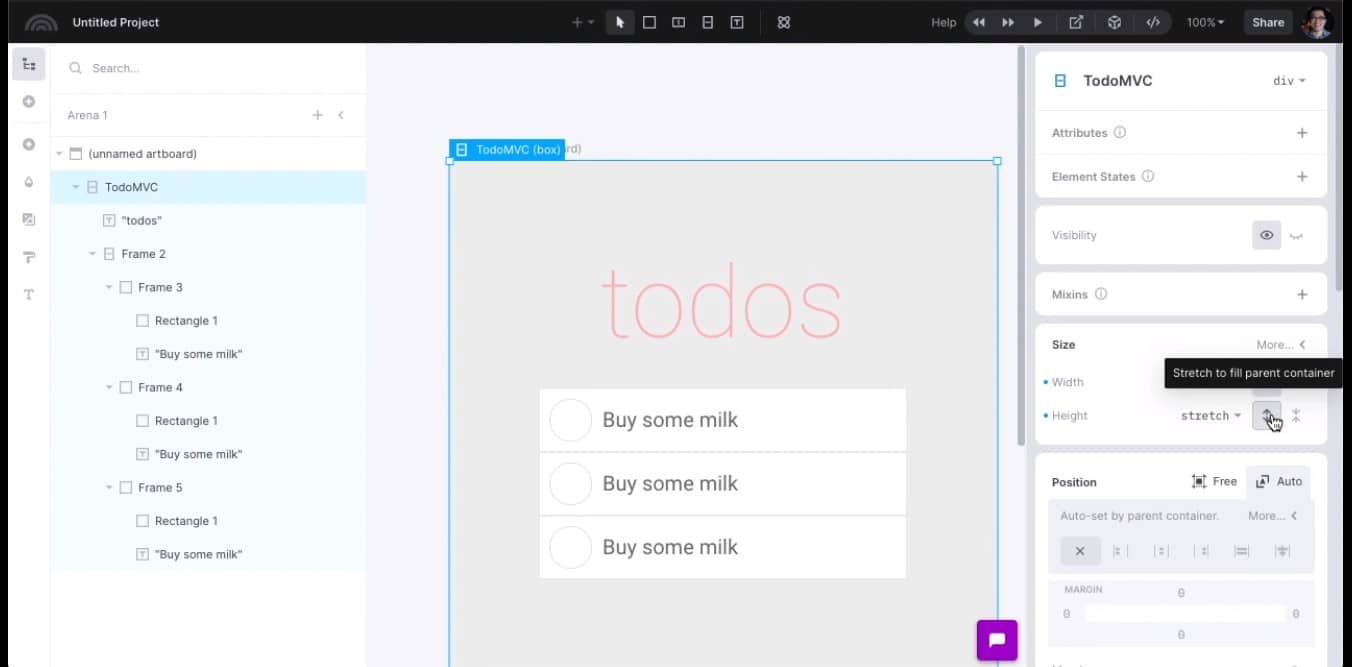Select the rectangle box tool in toolbar
This screenshot has width=1352, height=667.
point(649,22)
